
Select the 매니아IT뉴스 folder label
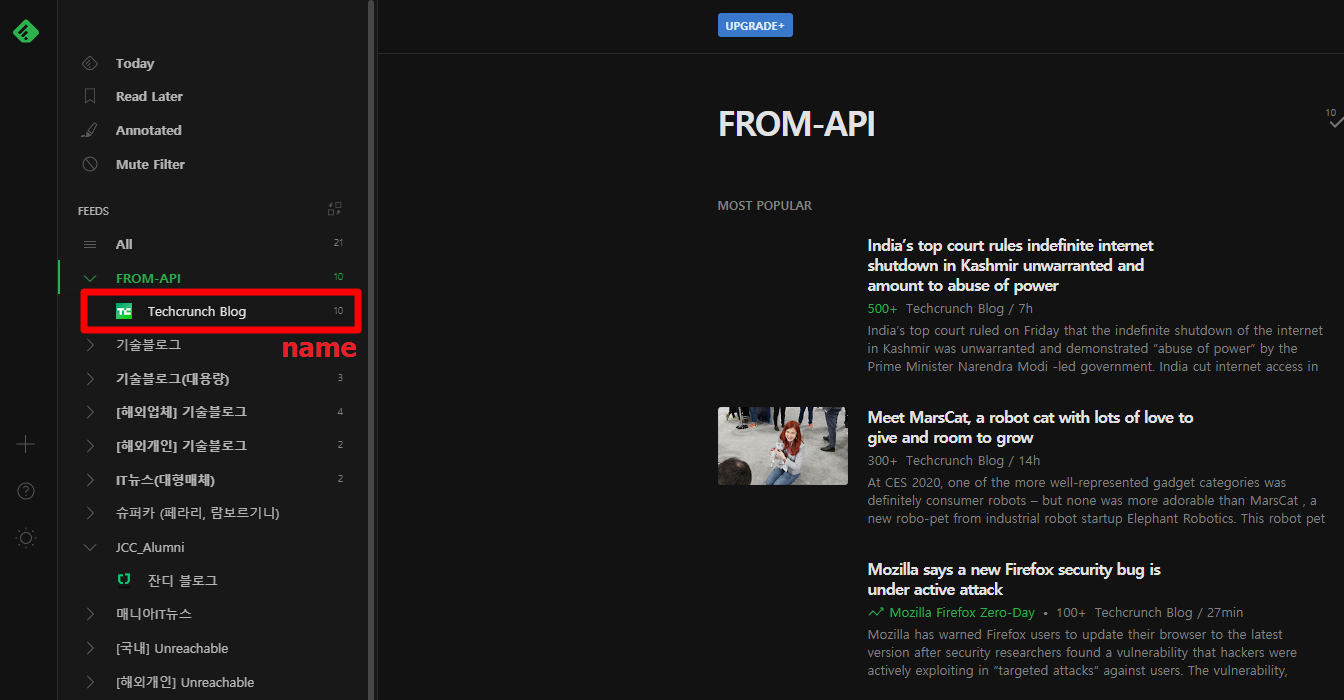coord(154,614)
